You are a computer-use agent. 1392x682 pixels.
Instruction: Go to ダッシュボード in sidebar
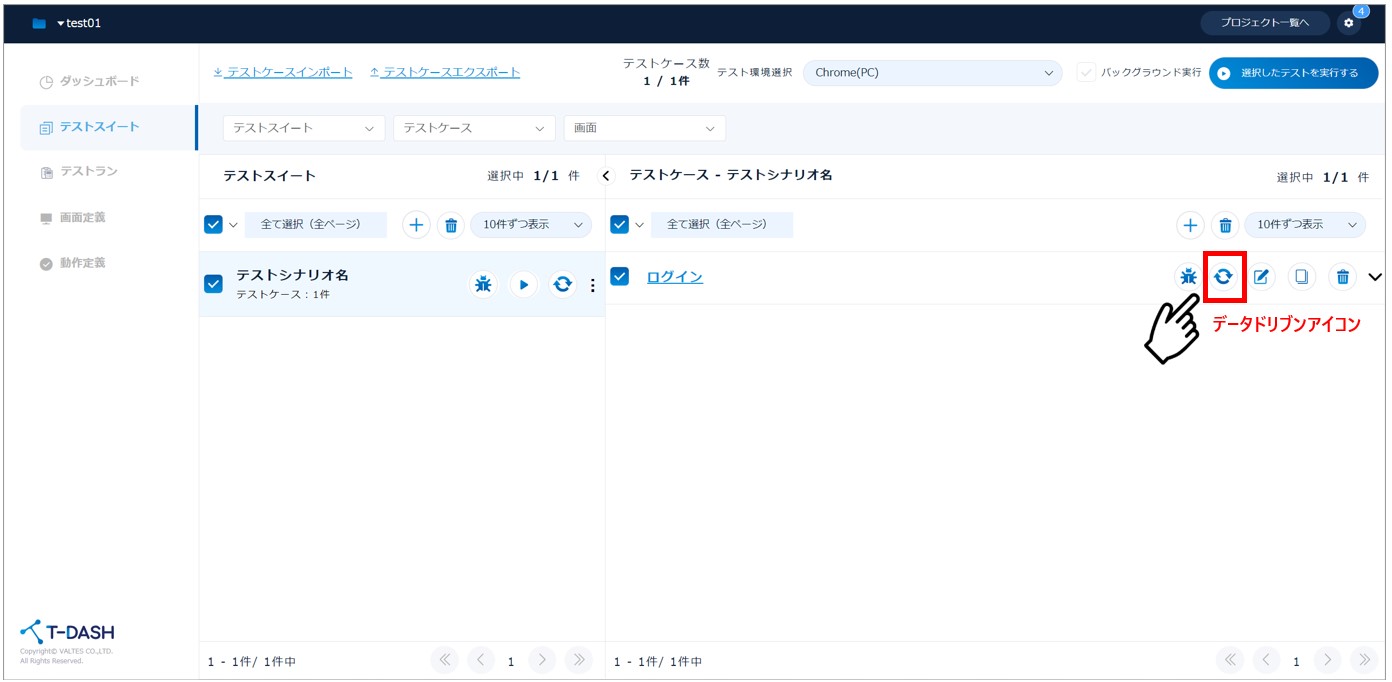coord(99,81)
